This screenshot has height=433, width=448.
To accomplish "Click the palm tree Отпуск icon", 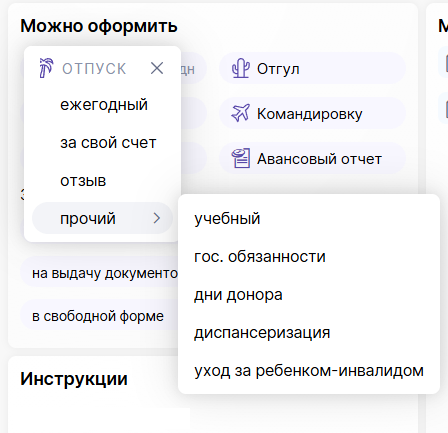I will tap(46, 68).
